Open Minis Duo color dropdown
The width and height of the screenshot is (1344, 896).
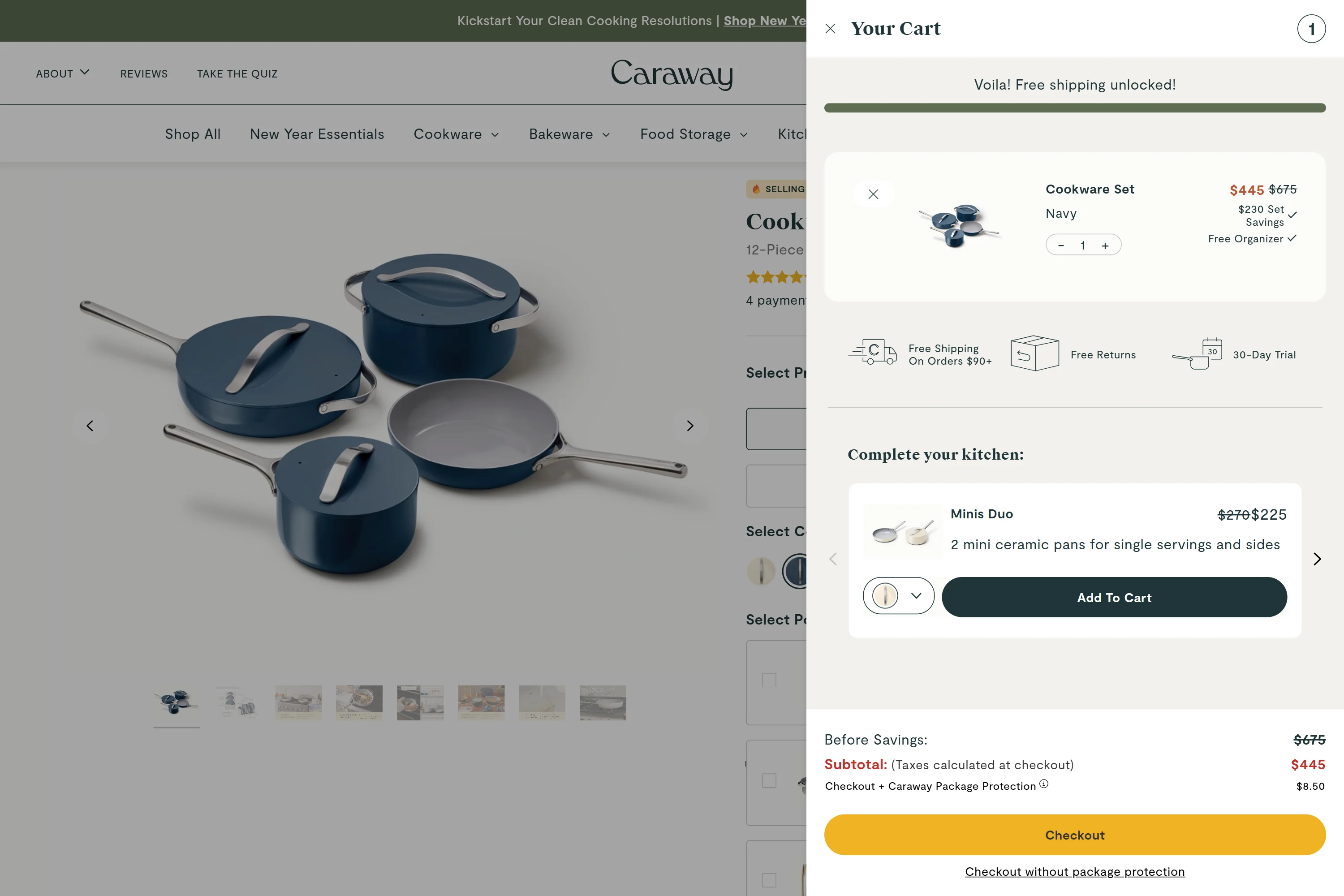(898, 596)
